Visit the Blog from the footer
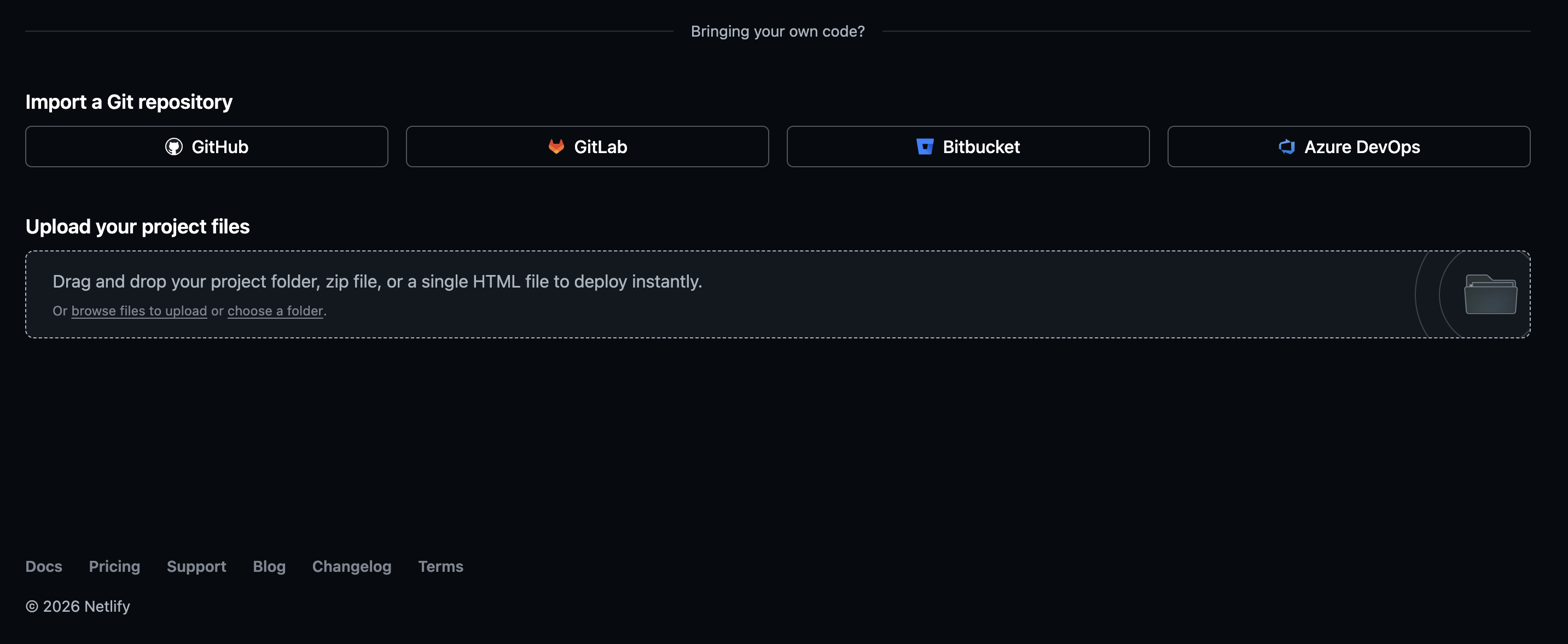This screenshot has height=644, width=1568. coord(269,566)
